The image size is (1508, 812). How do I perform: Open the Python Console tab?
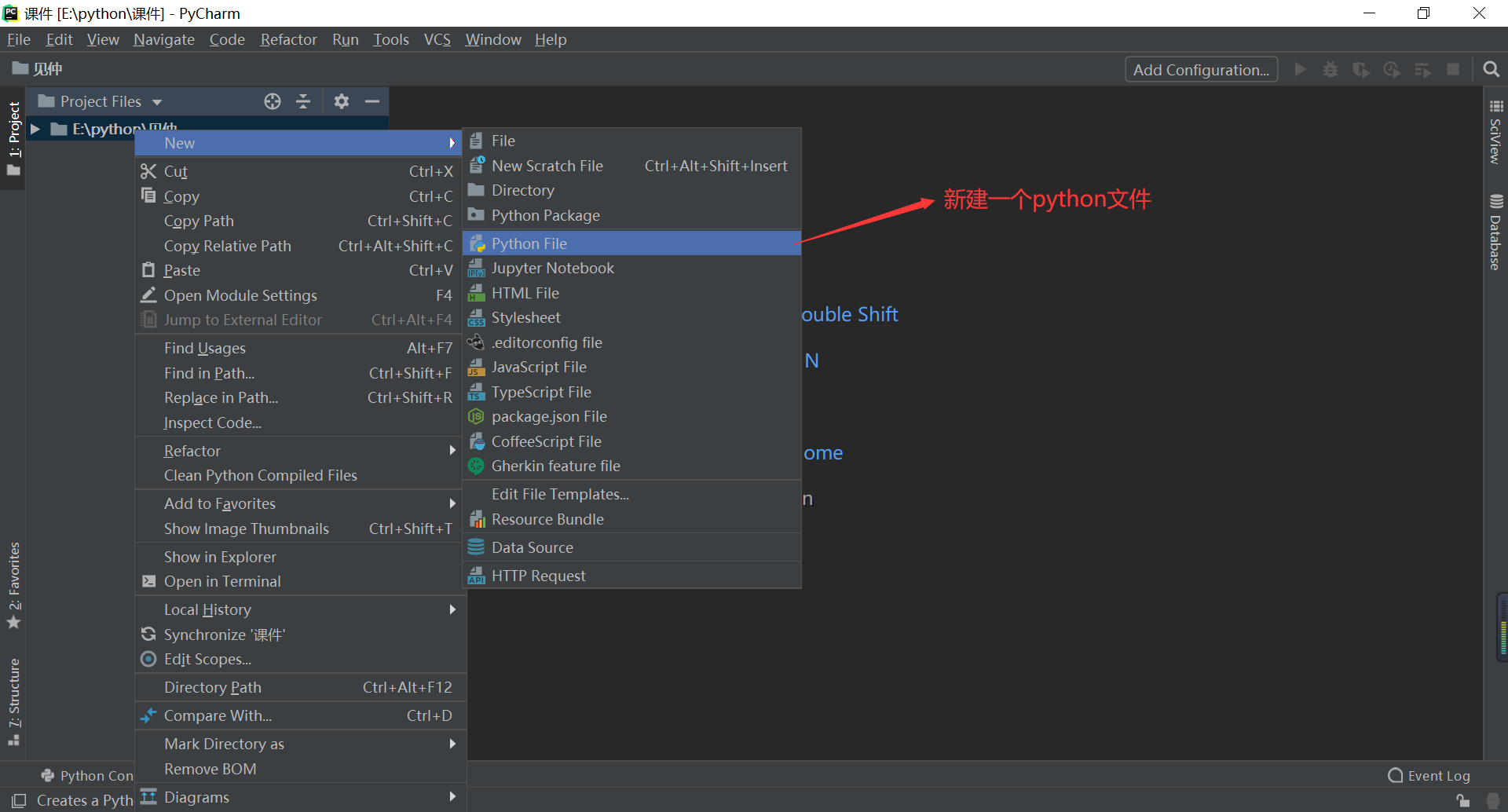click(88, 776)
